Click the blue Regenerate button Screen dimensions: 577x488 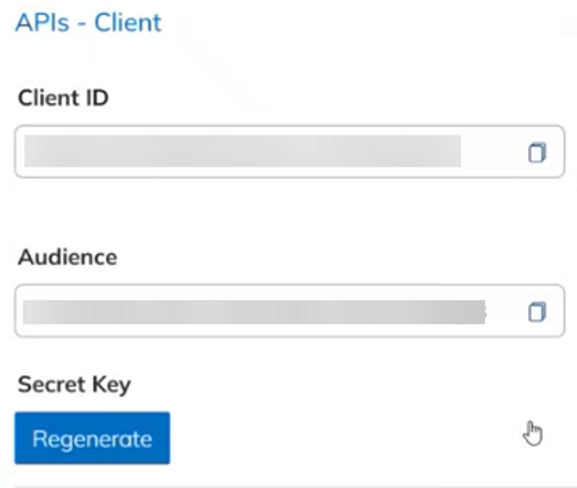pos(92,438)
